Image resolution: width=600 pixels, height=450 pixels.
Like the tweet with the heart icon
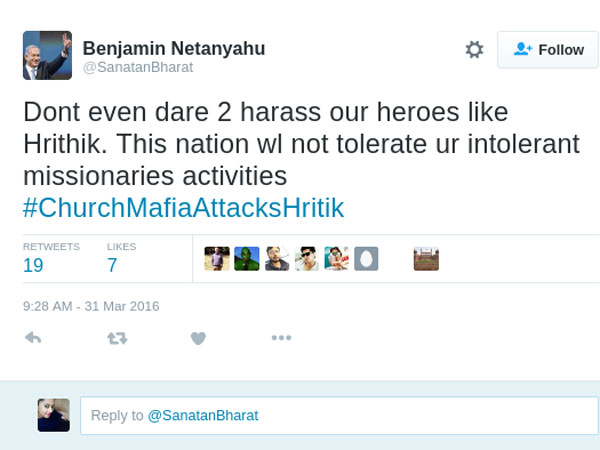[198, 338]
